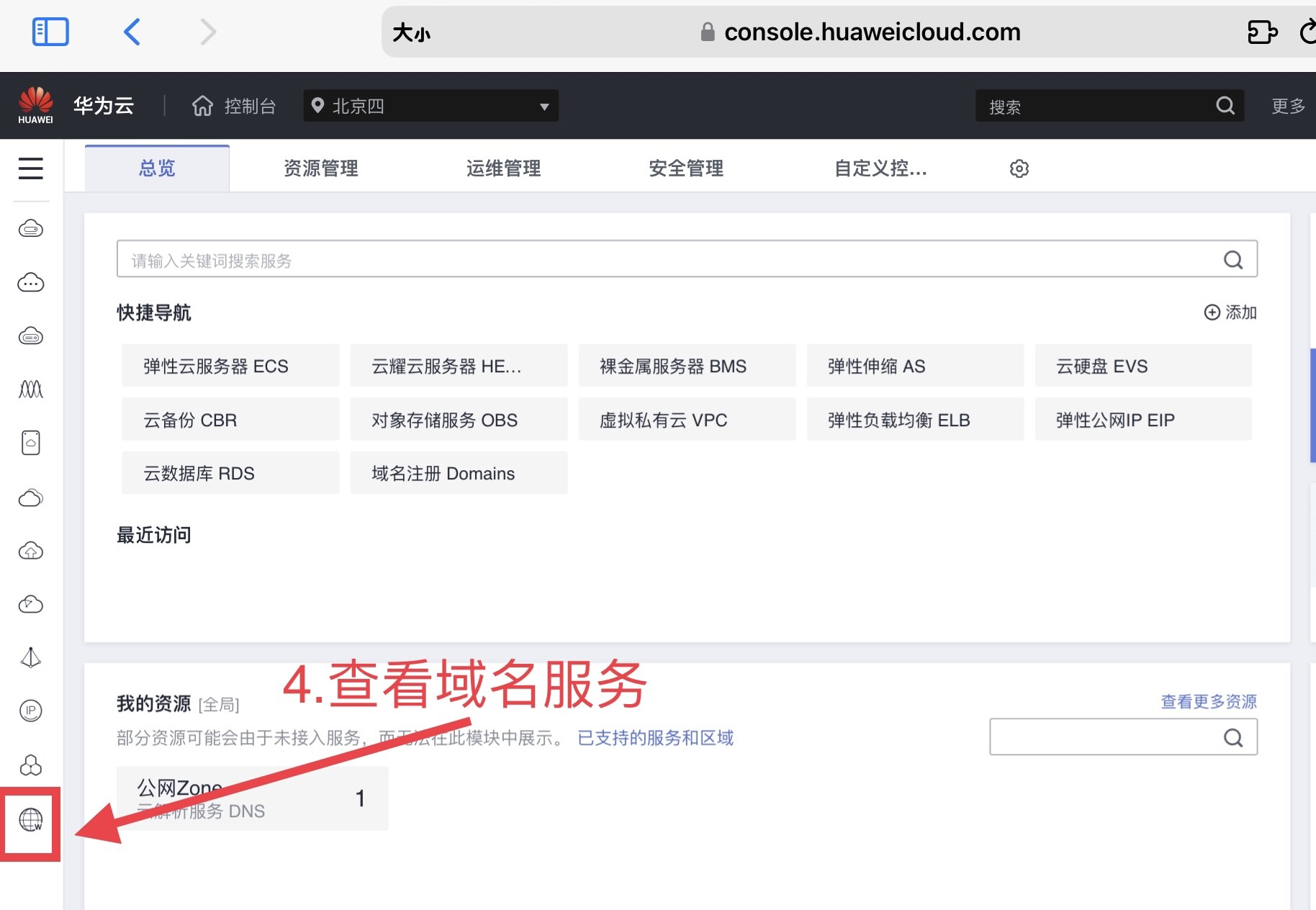Open the bare metal server sidebar icon
Screen dimensions: 1316x910
(x=30, y=335)
